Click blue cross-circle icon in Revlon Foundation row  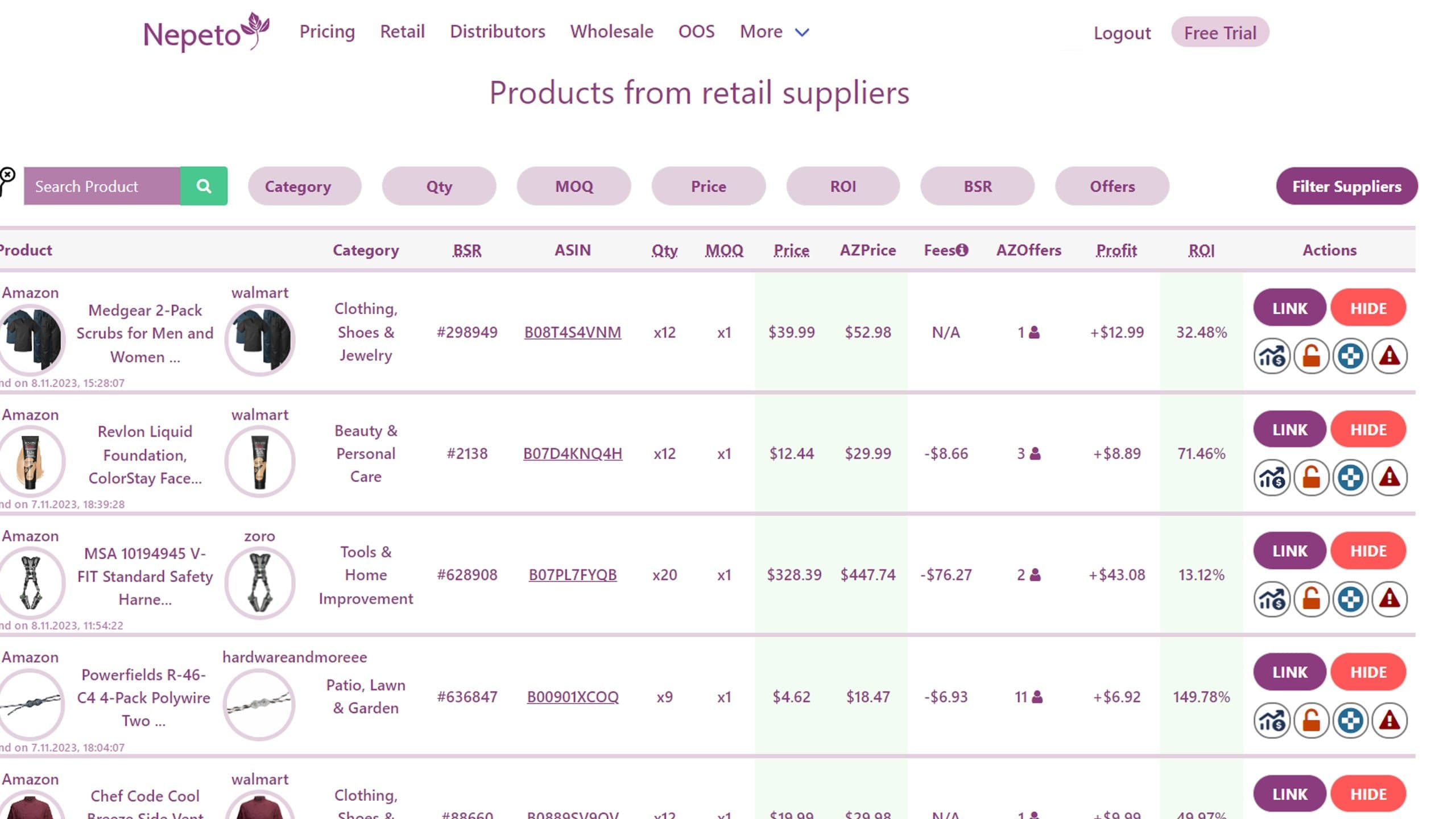1350,478
